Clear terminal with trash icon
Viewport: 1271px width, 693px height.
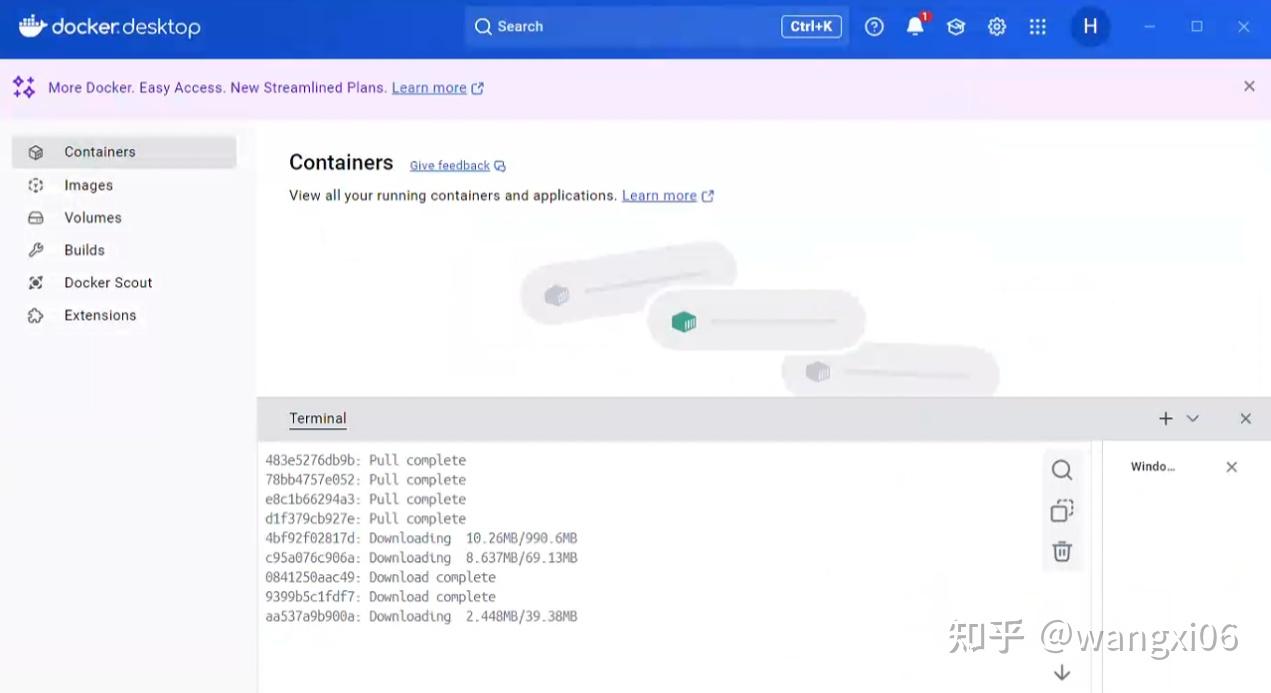click(1062, 551)
